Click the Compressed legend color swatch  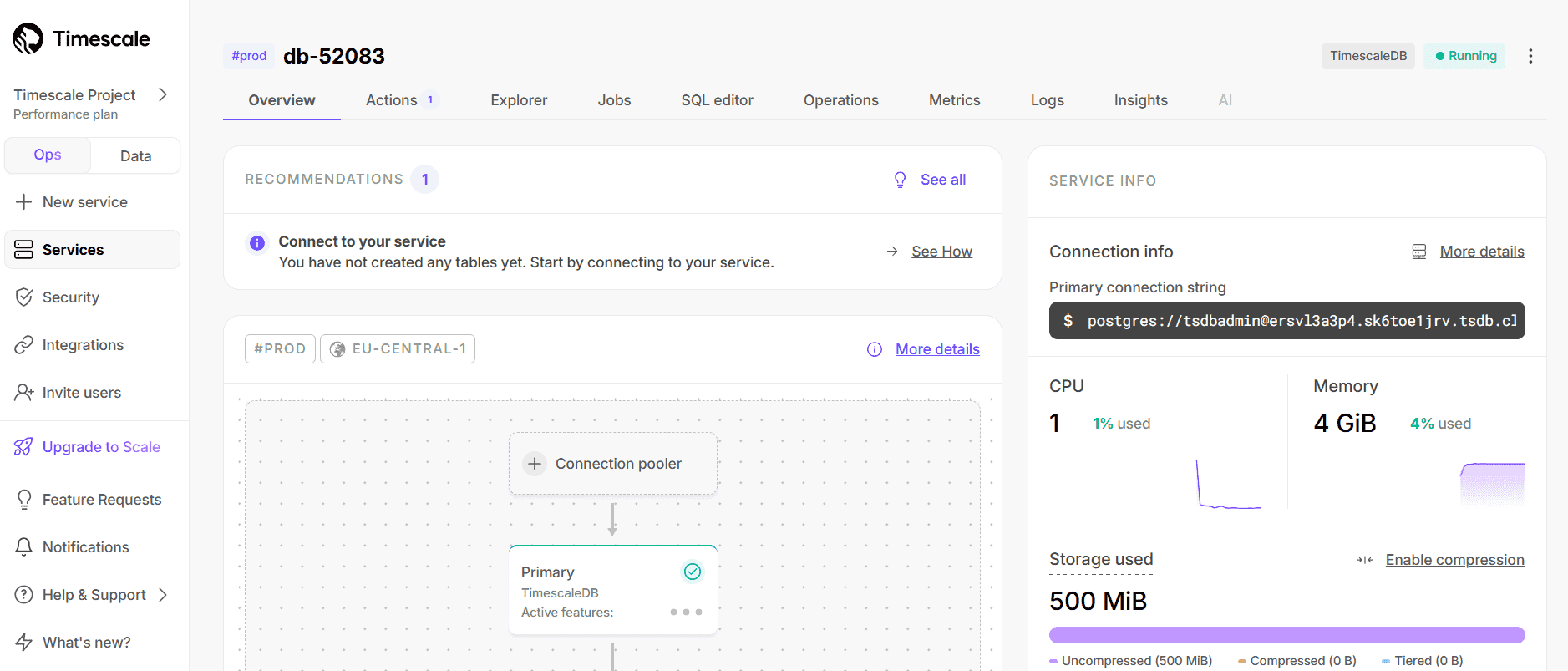coord(1242,661)
